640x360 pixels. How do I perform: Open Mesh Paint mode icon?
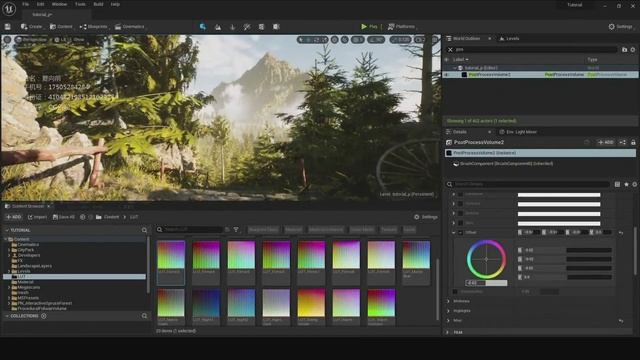tap(247, 27)
